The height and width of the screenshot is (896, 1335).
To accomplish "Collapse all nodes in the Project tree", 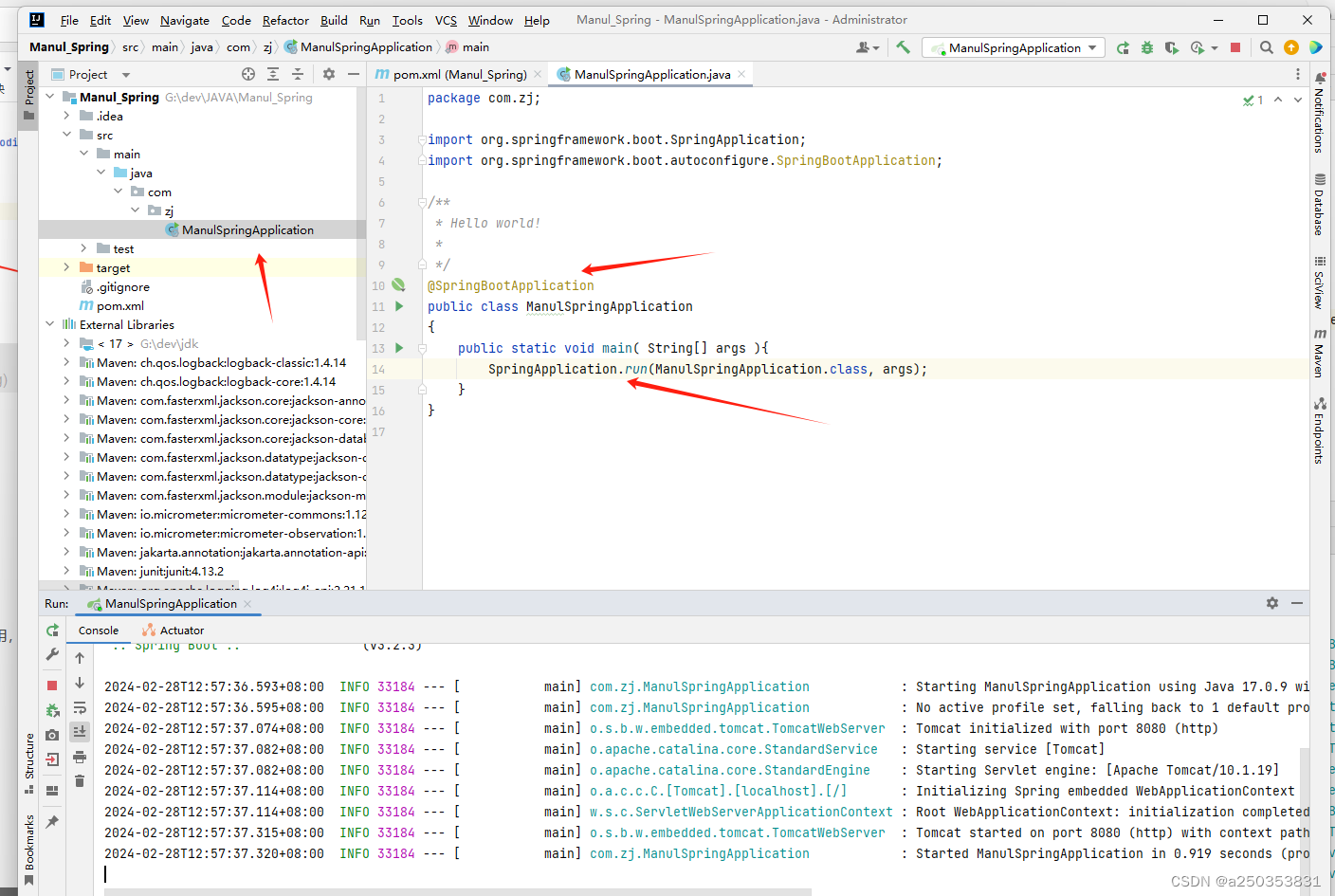I will (x=298, y=74).
